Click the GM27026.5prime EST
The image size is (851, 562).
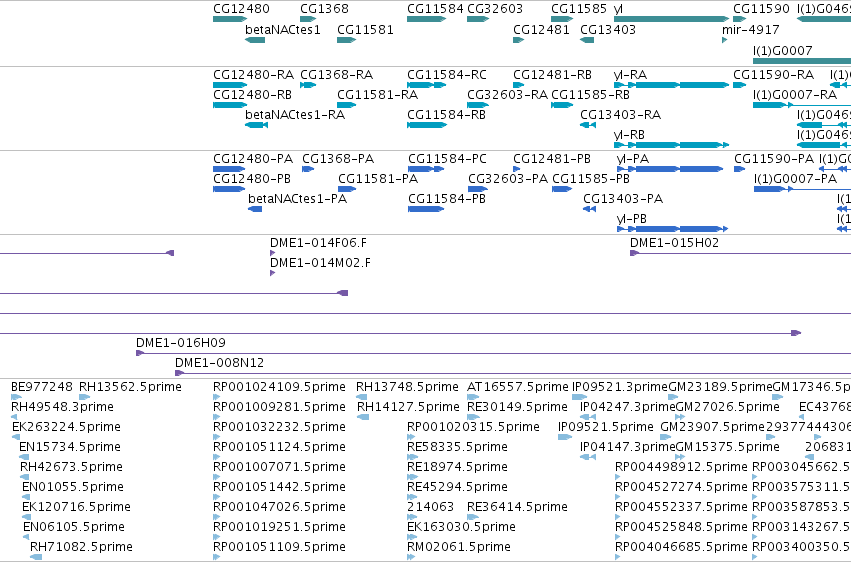680,417
